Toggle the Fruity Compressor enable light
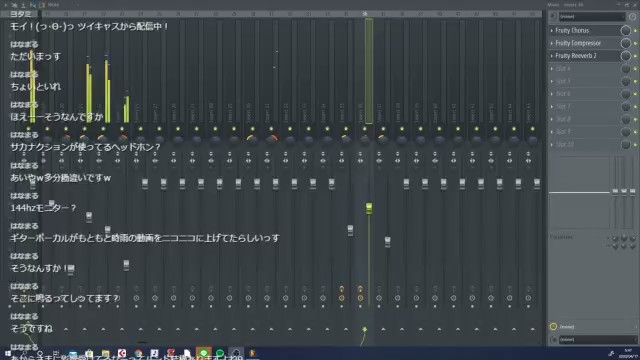 point(635,44)
